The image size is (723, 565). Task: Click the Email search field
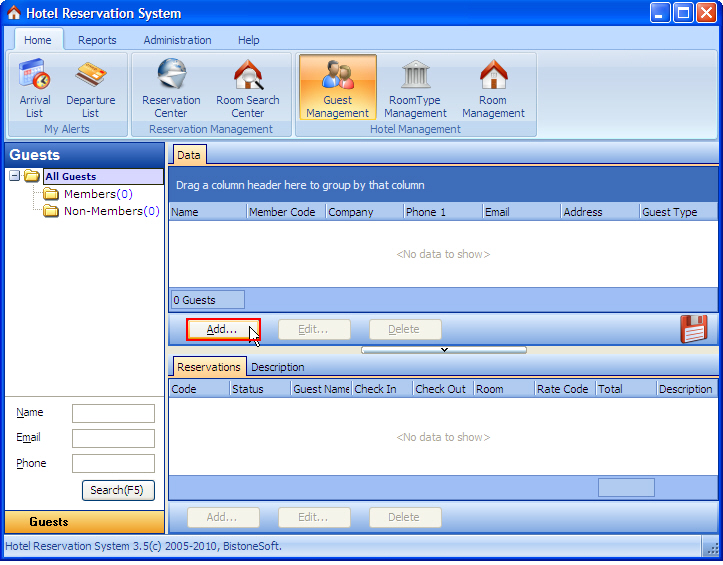(113, 438)
